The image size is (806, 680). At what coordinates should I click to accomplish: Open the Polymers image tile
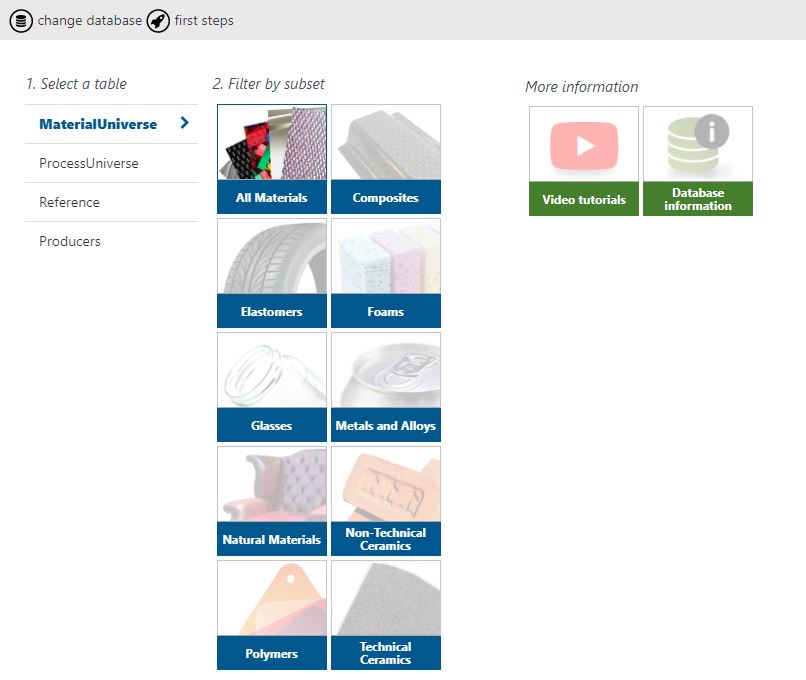(272, 599)
